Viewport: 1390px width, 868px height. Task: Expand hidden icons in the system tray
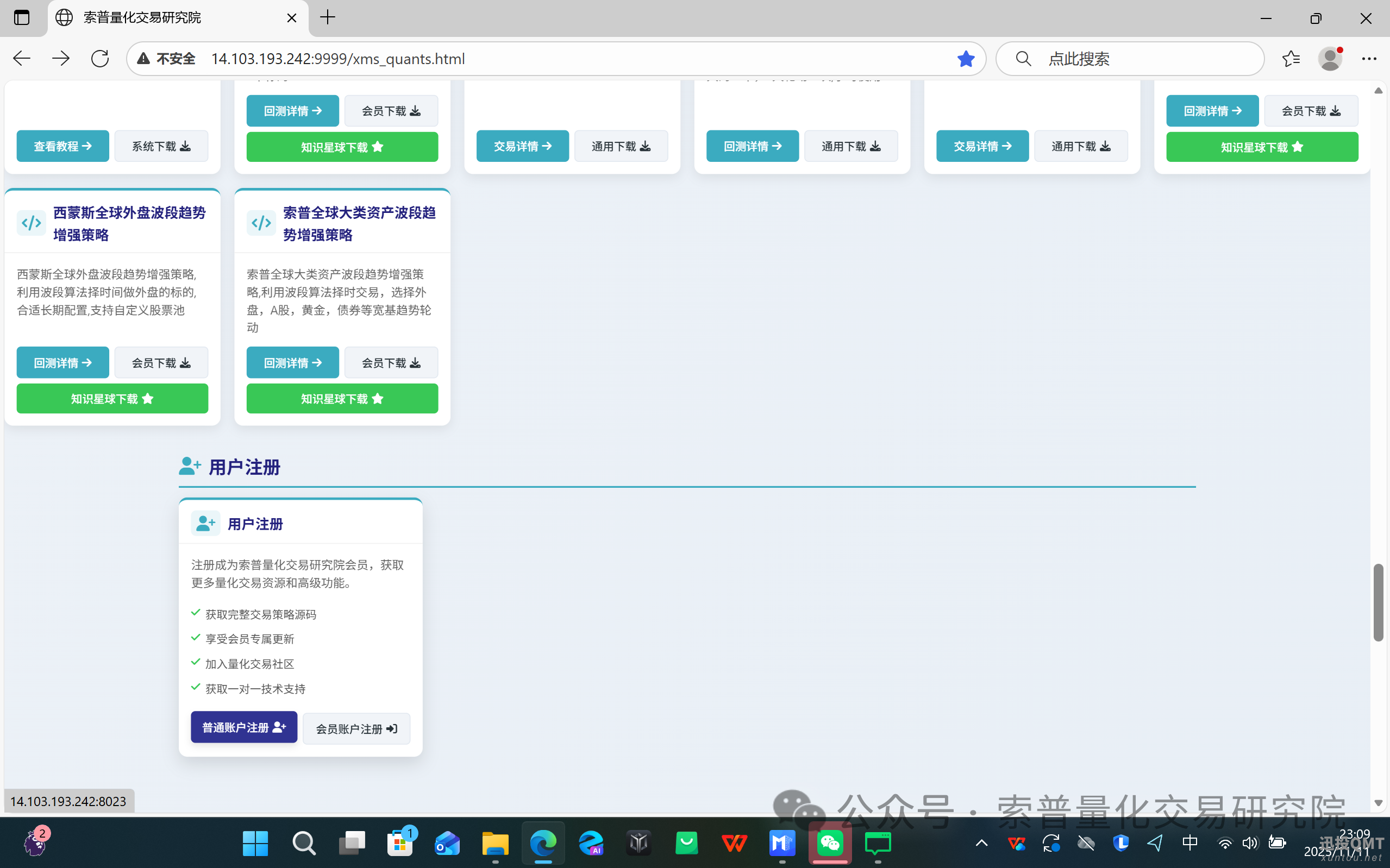pos(981,844)
